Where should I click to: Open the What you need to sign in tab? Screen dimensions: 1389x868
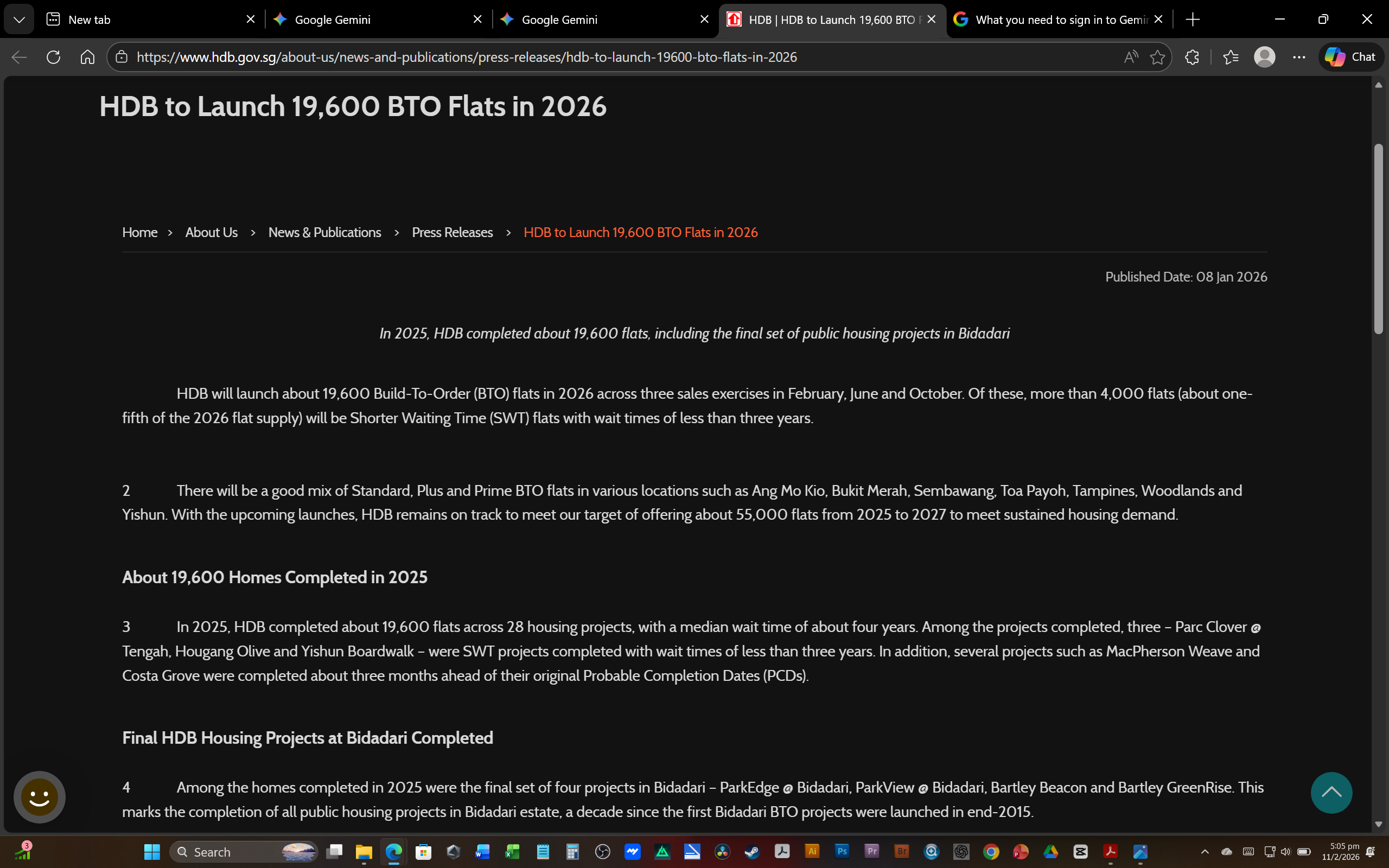point(1059,20)
